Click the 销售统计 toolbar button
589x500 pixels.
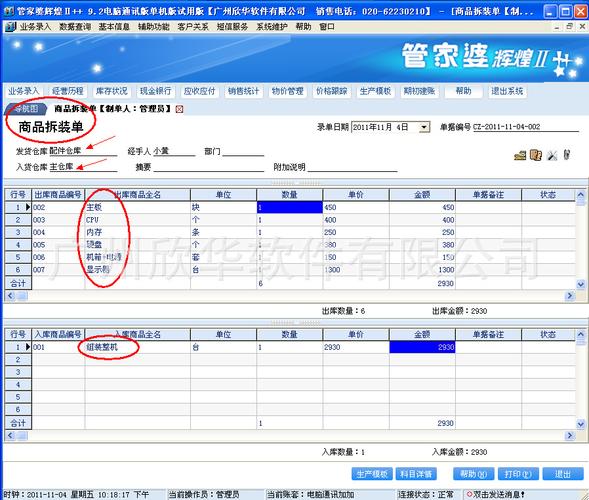point(243,91)
